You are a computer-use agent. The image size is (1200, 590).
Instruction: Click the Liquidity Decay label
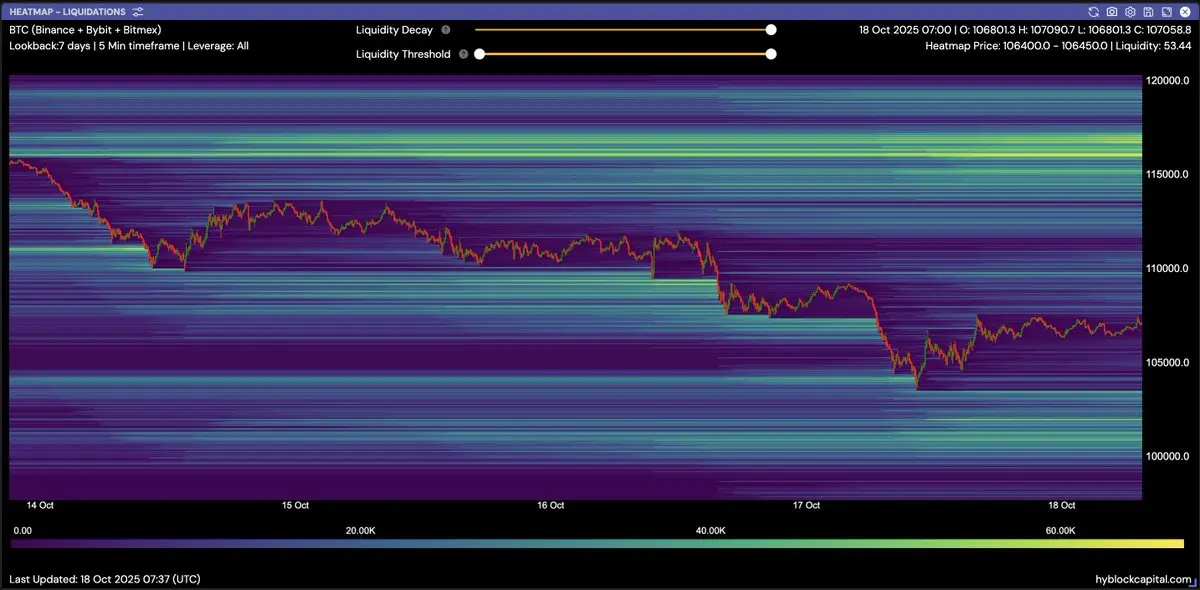coord(394,30)
